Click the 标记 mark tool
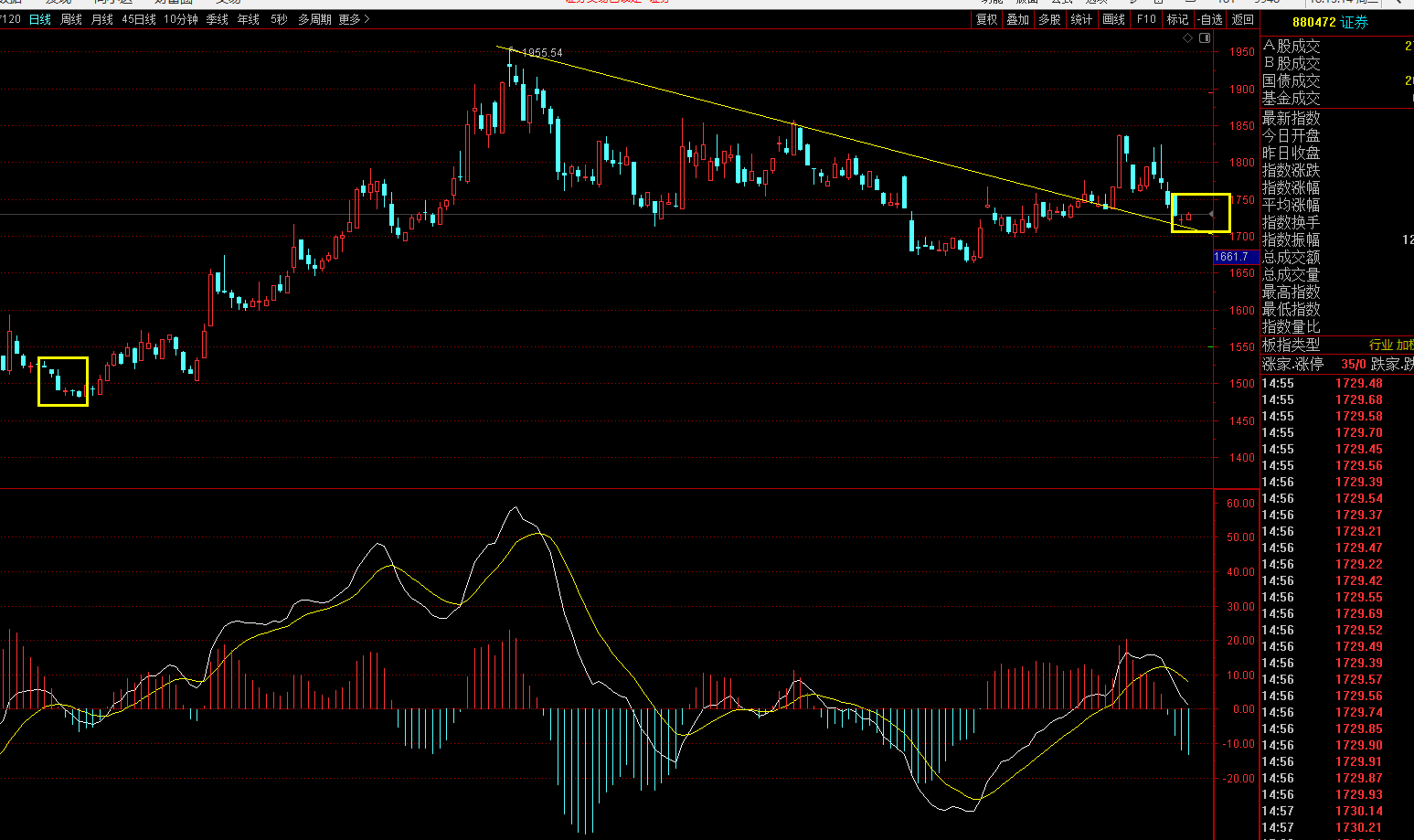 point(1177,19)
